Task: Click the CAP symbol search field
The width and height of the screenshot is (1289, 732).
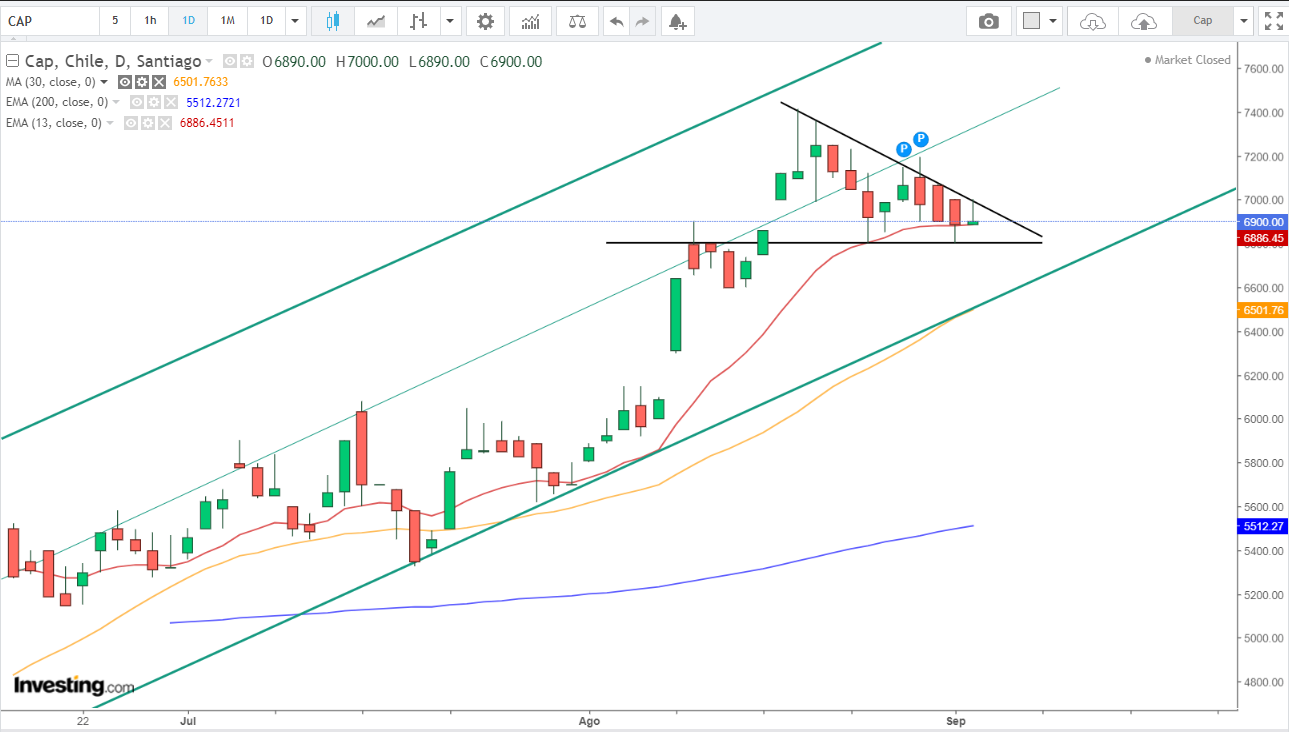Action: pyautogui.click(x=50, y=20)
